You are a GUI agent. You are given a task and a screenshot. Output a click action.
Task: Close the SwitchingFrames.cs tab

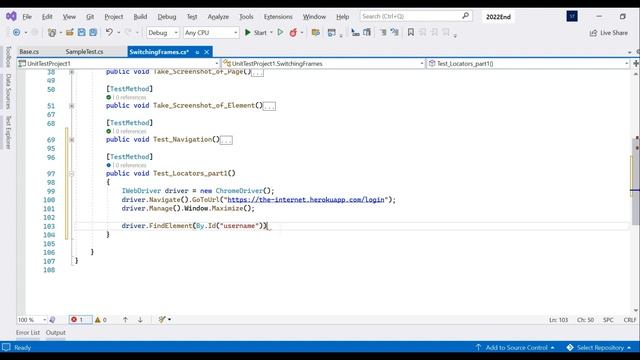coord(207,52)
